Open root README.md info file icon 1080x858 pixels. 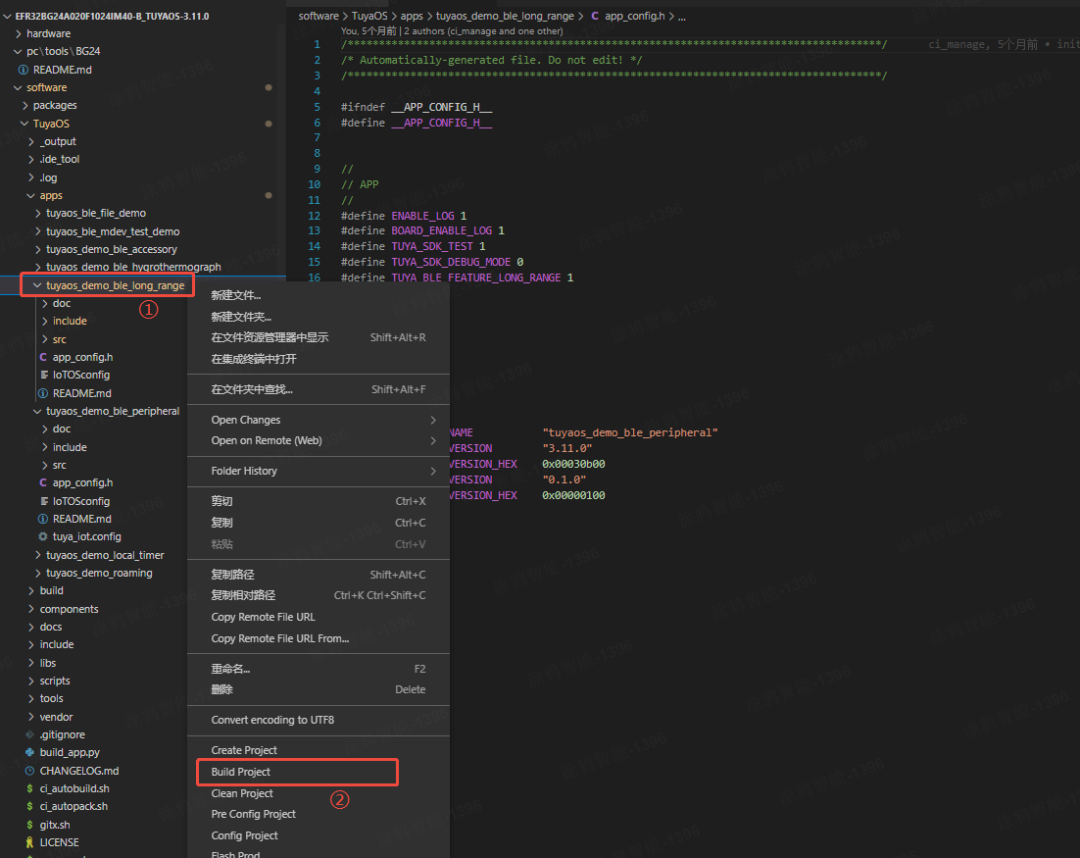[x=23, y=70]
